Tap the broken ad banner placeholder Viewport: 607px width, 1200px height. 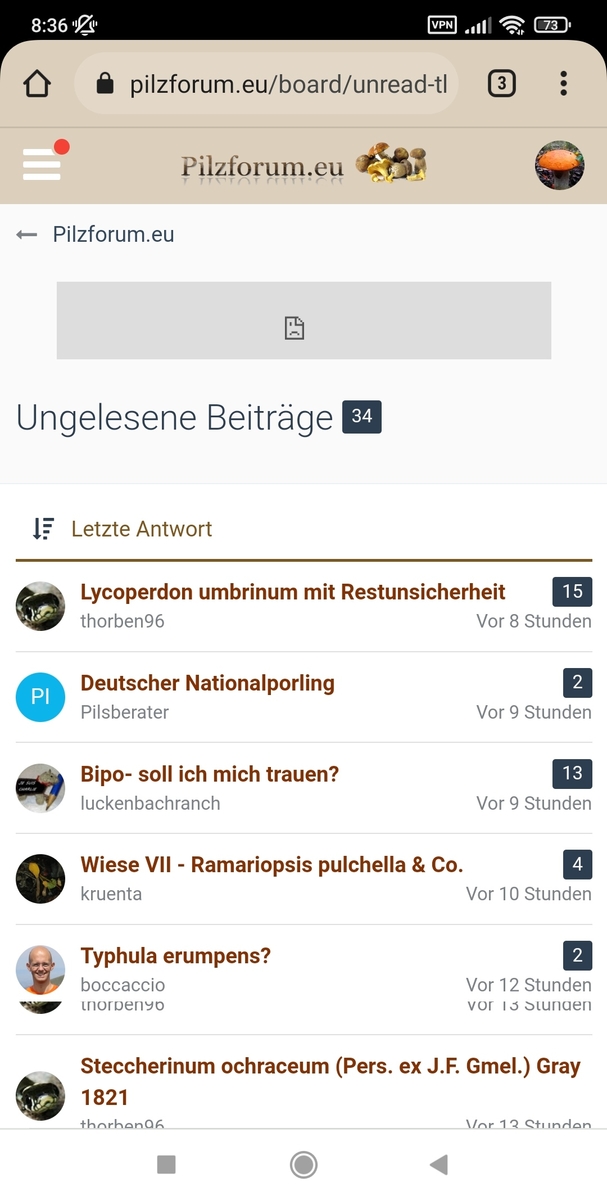(x=303, y=320)
